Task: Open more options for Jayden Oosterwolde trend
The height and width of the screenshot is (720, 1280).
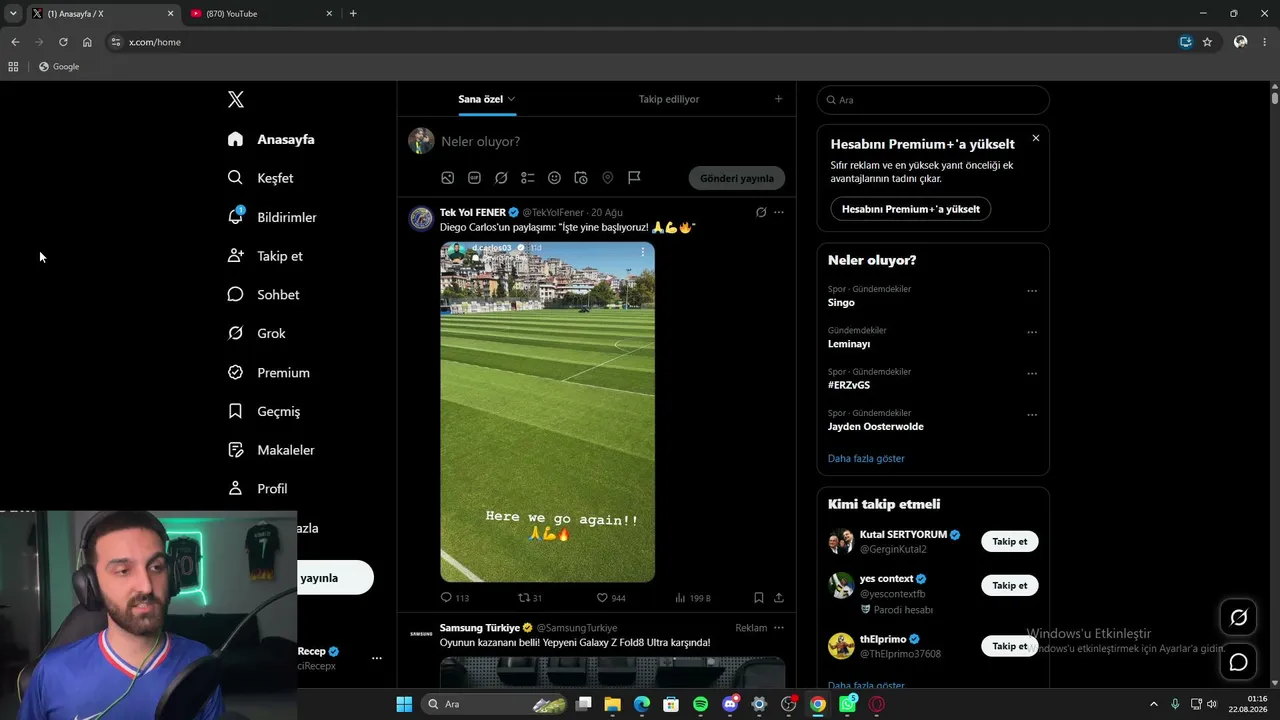Action: click(1032, 415)
